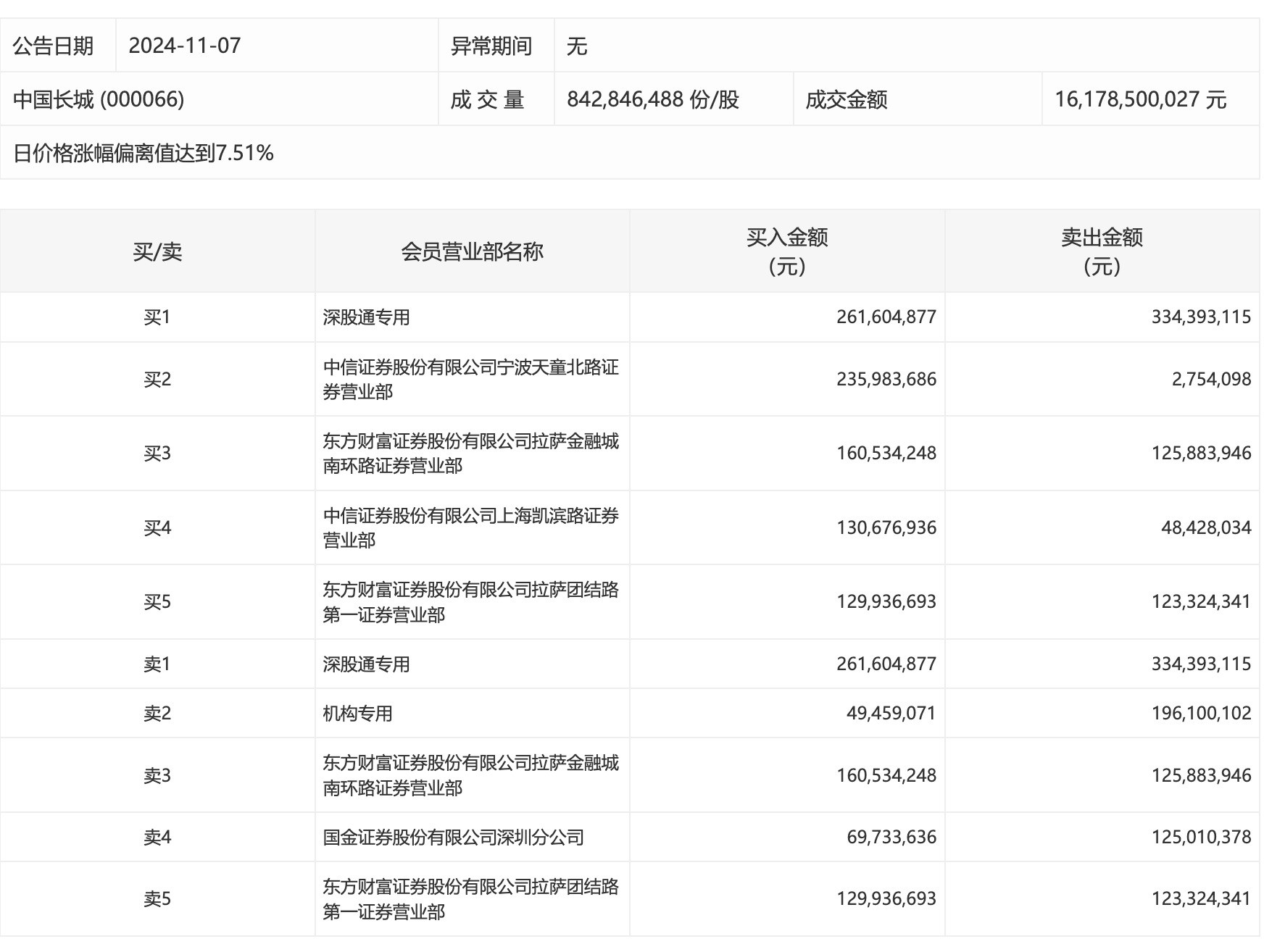The image size is (1264, 952).
Task: Select 机构专用 in the 卖2 row
Action: click(357, 713)
